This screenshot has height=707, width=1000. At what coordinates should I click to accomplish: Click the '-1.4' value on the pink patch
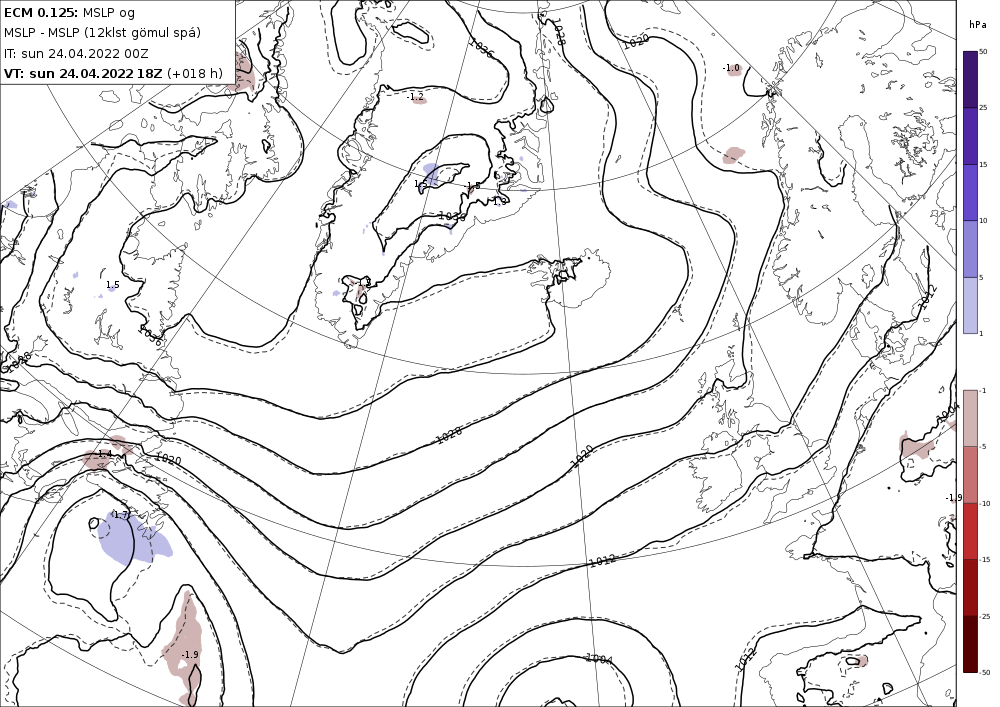tap(103, 454)
